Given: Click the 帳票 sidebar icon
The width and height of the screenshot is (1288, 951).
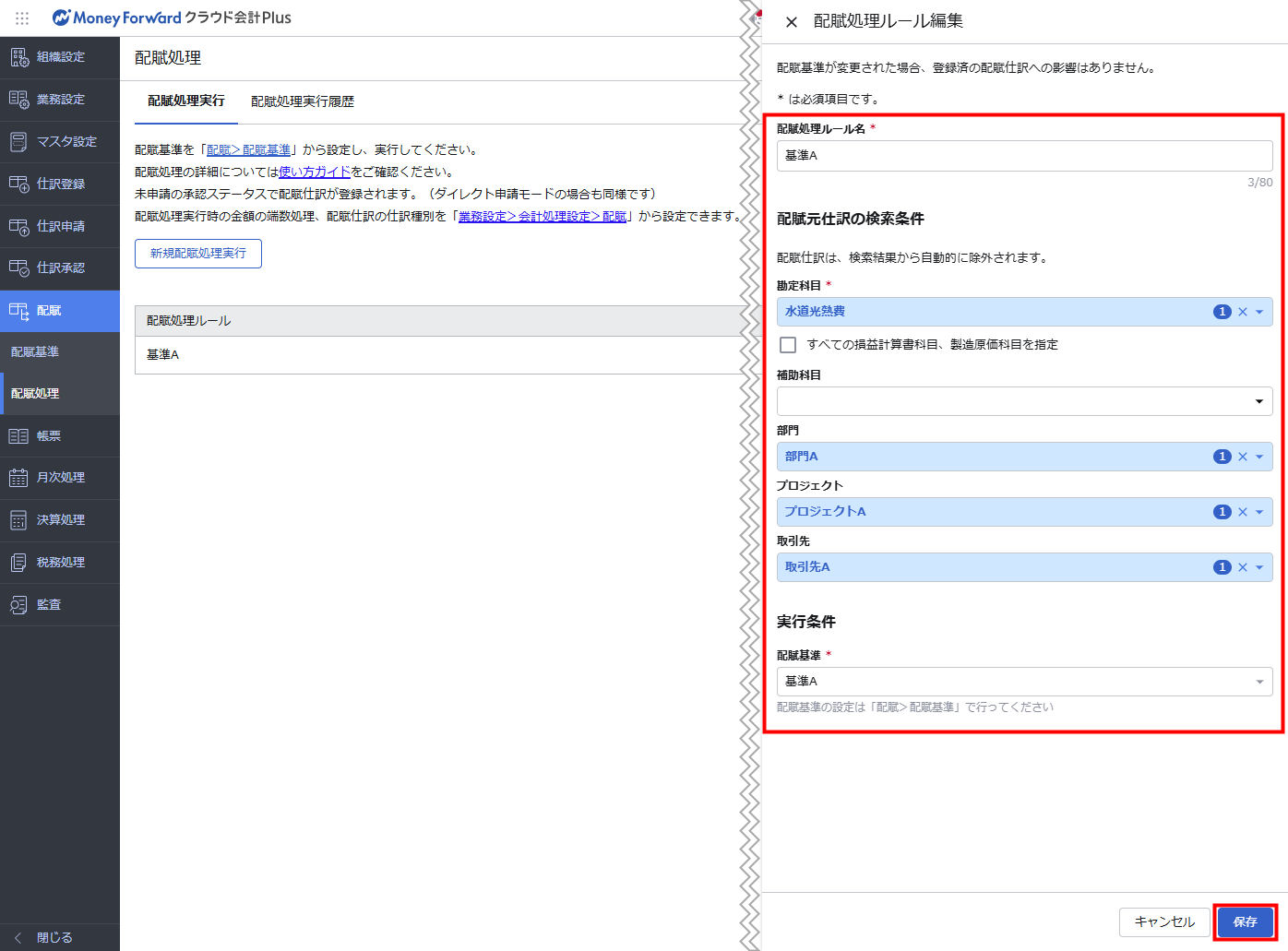Looking at the screenshot, I should pos(19,436).
